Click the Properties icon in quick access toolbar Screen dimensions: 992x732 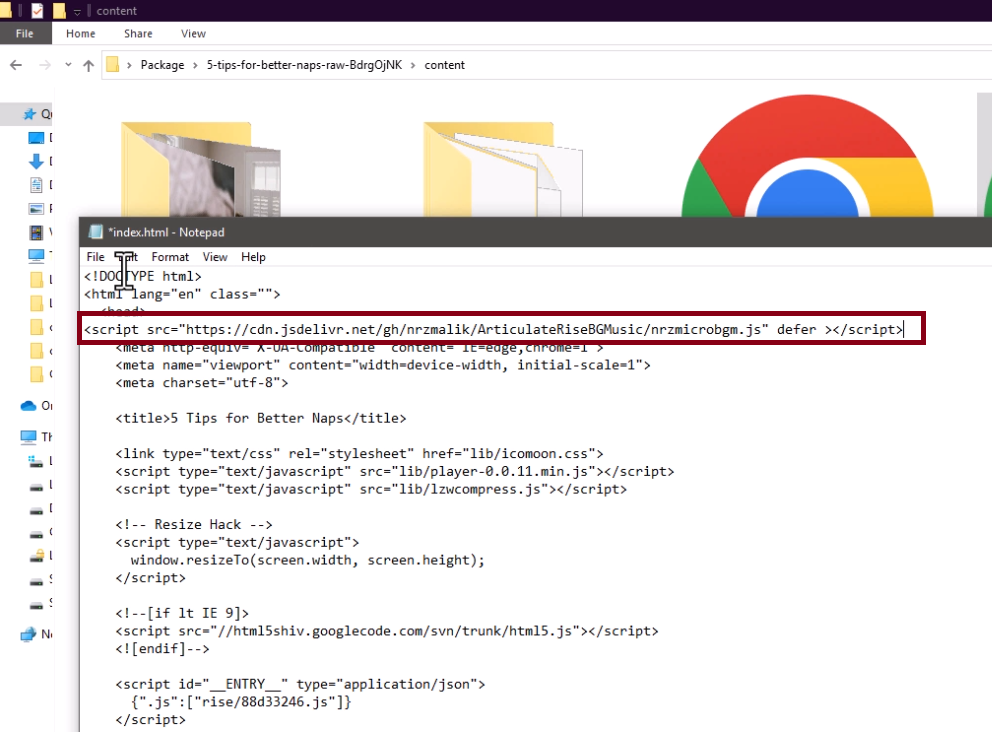[x=37, y=11]
